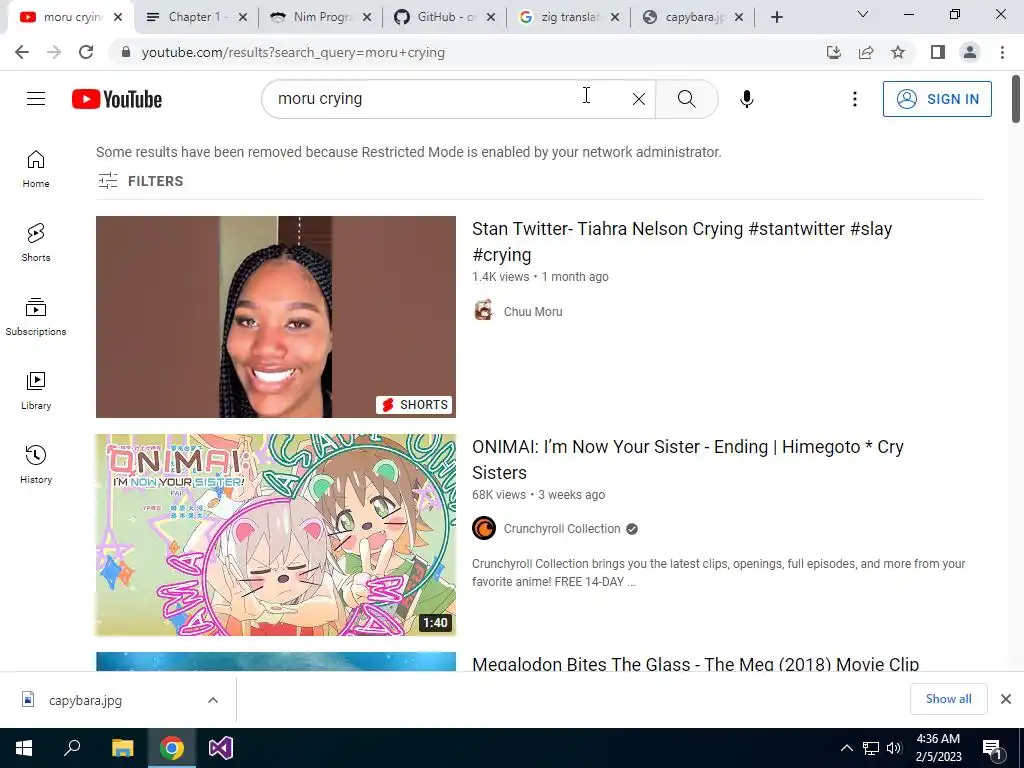Open the Chrome profile avatar
The width and height of the screenshot is (1024, 768).
click(x=970, y=52)
